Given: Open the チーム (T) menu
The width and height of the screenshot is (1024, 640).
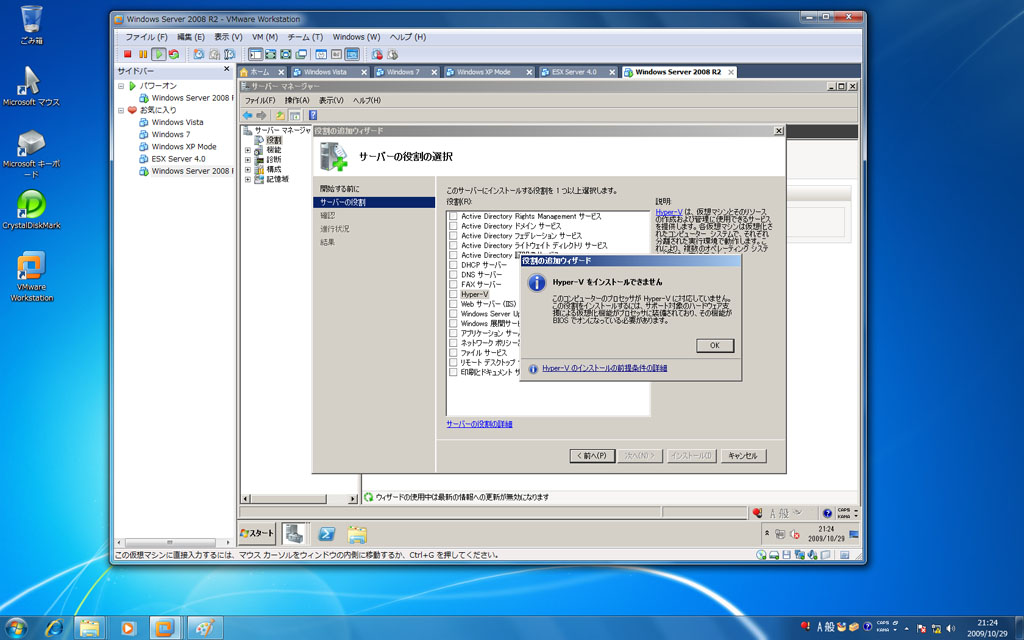Looking at the screenshot, I should click(305, 37).
